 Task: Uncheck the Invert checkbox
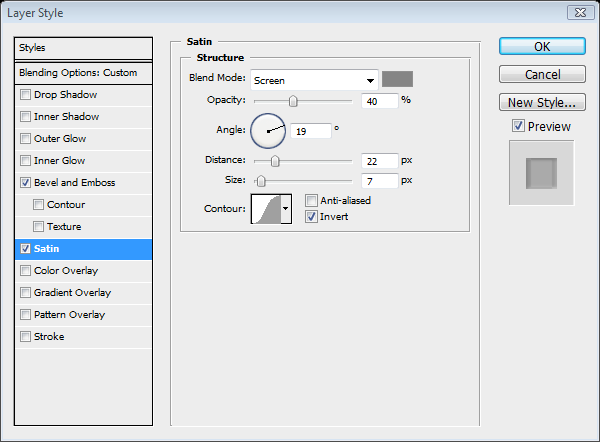pos(312,215)
